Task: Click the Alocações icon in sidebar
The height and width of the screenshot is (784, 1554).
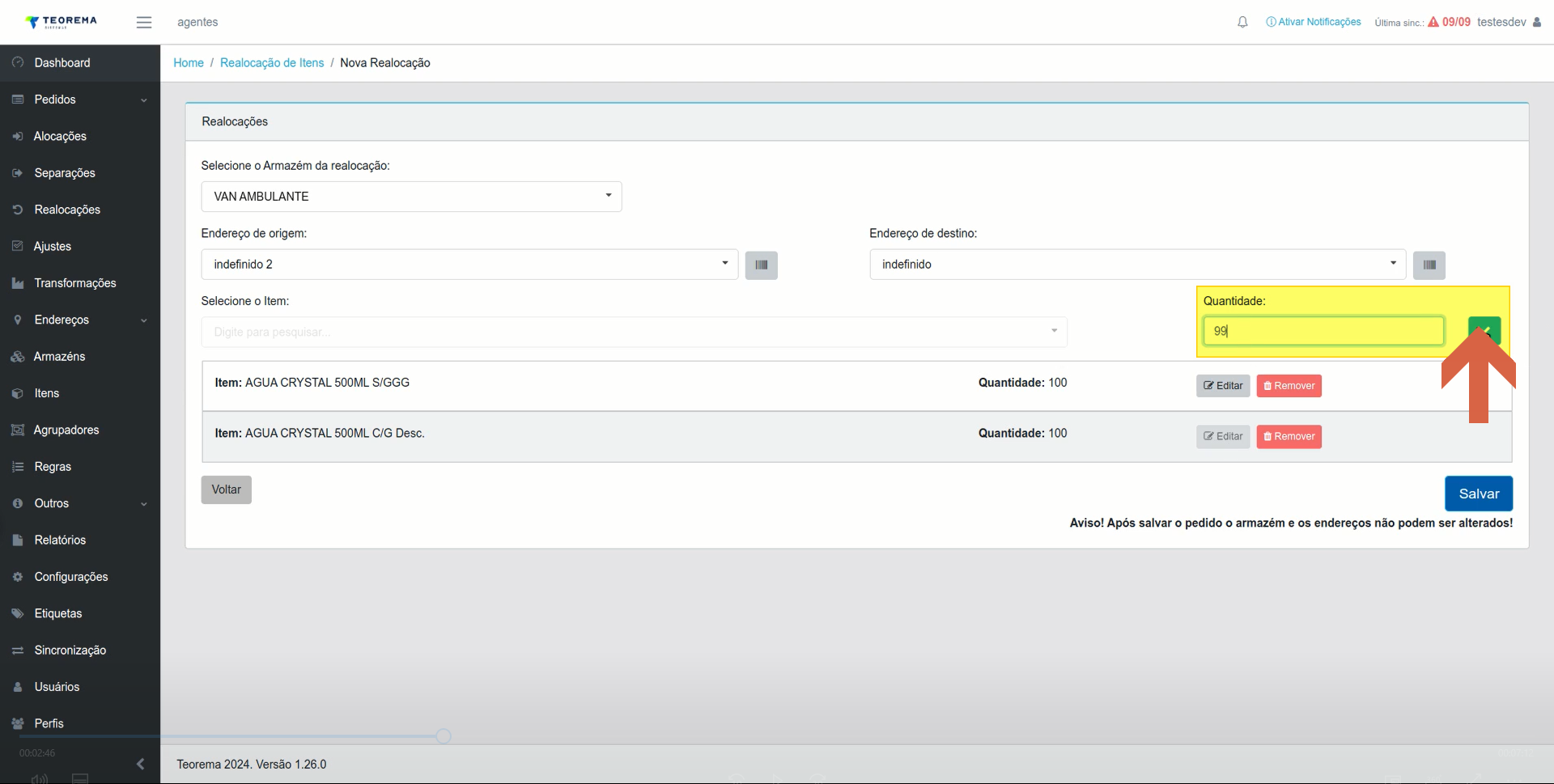Action: tap(18, 136)
